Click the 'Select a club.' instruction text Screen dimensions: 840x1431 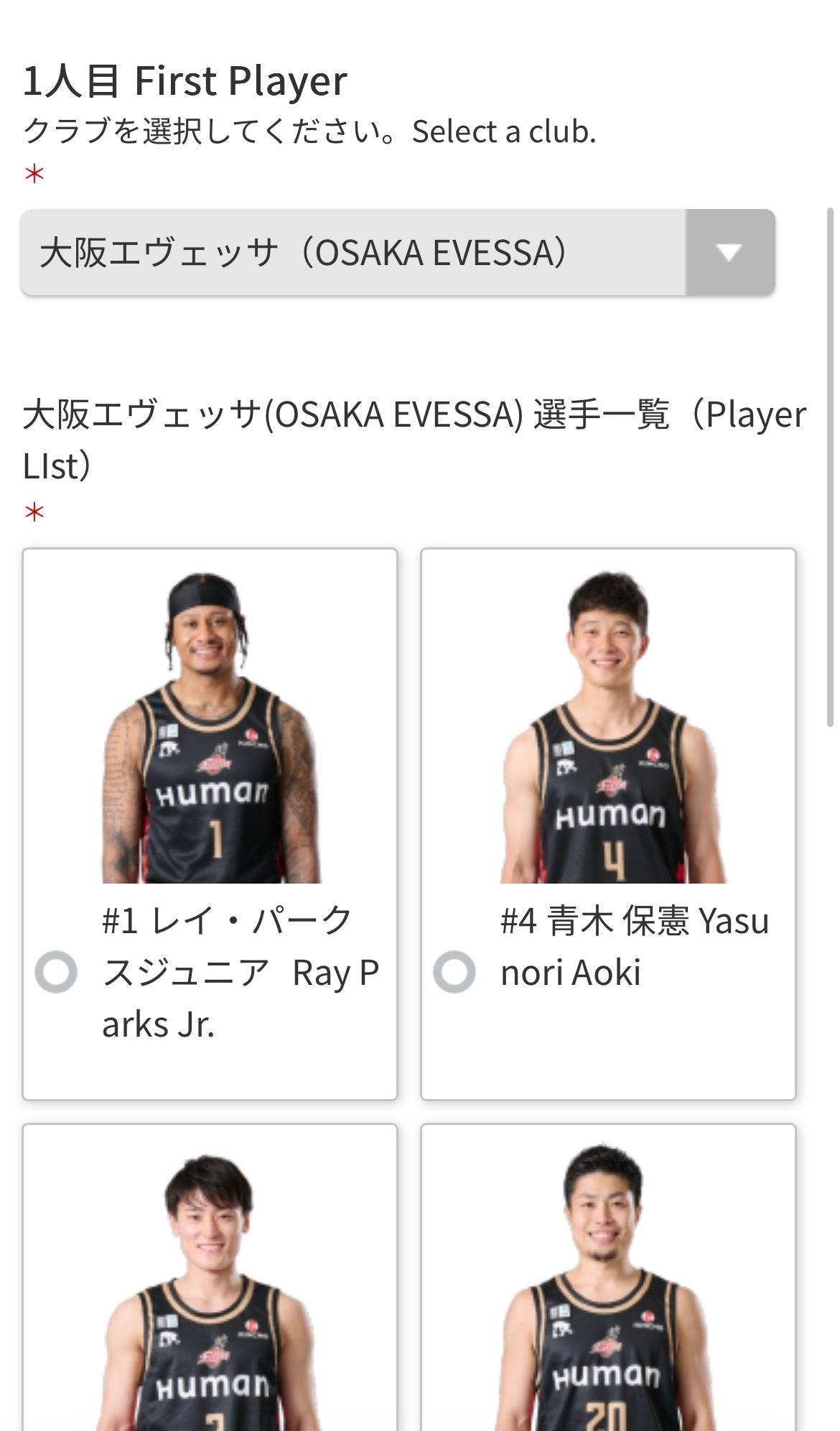(503, 131)
